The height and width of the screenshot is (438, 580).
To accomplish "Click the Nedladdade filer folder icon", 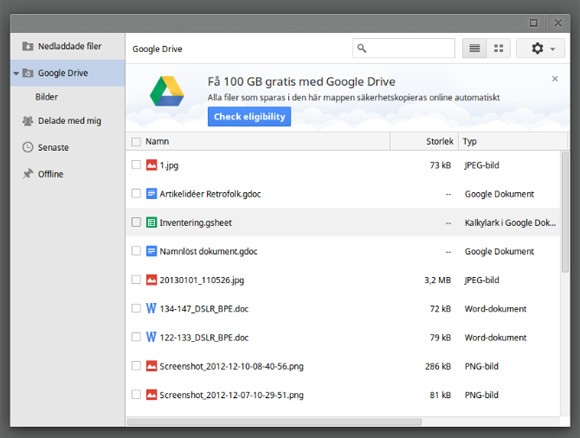I will (x=28, y=46).
